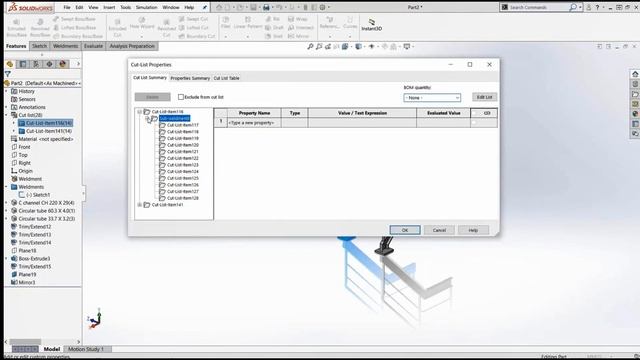Expand the C channel CH 220 X 20(4) feature
The width and height of the screenshot is (640, 360).
coord(7,202)
